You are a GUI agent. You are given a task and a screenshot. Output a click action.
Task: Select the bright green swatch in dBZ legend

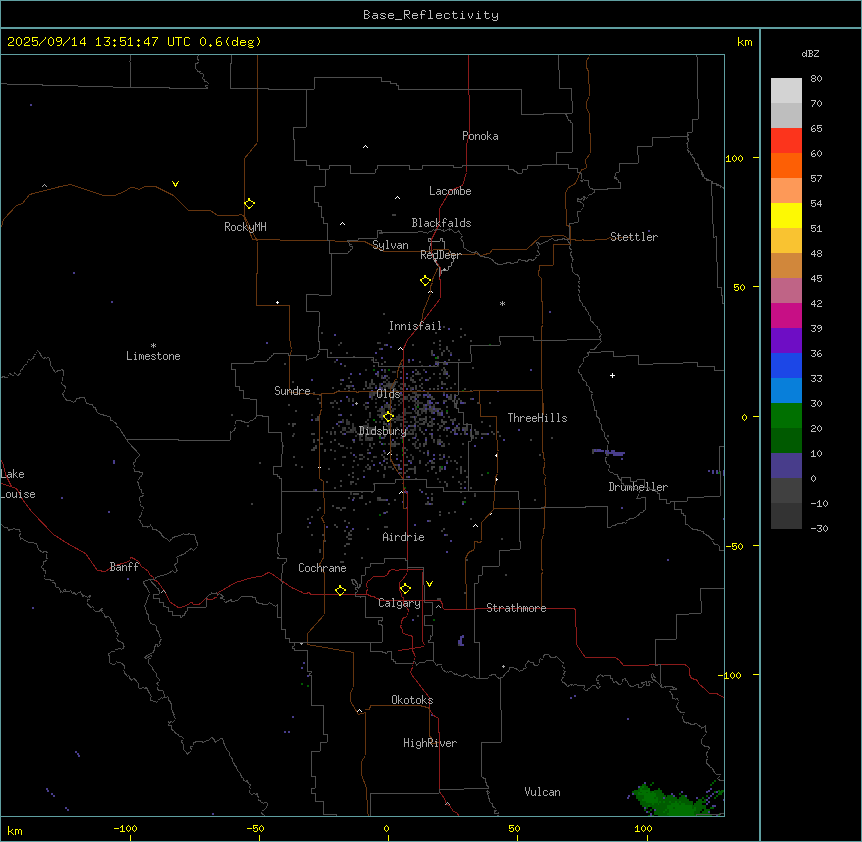click(x=786, y=416)
